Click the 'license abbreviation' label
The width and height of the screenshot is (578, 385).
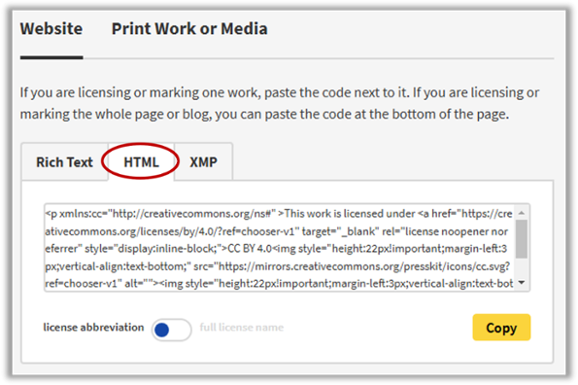[x=94, y=327]
